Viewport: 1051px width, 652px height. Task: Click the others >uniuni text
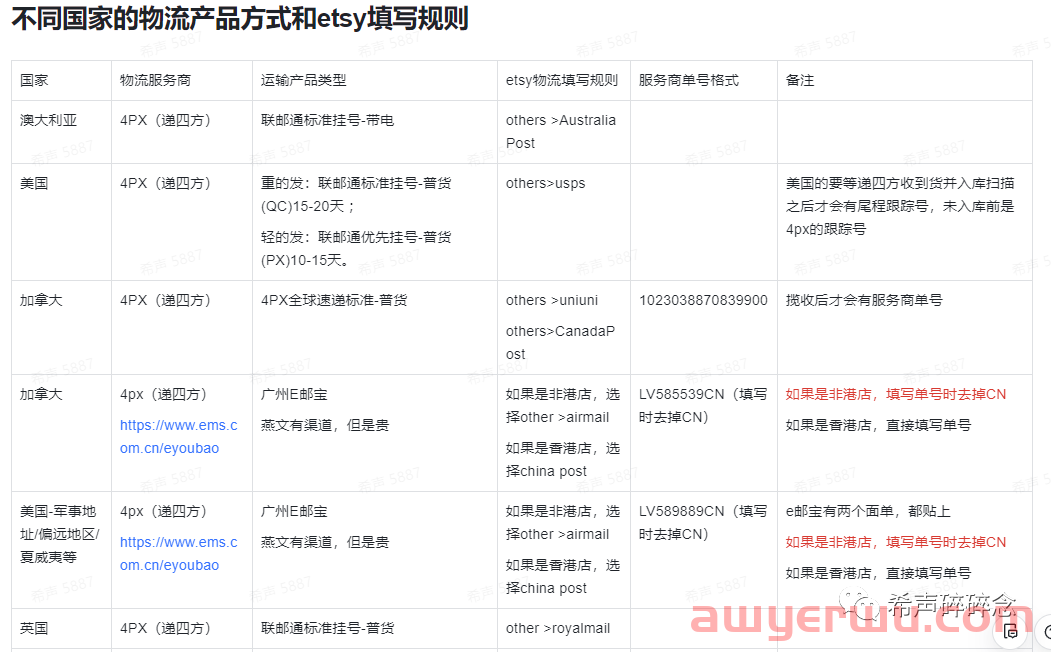coord(552,300)
